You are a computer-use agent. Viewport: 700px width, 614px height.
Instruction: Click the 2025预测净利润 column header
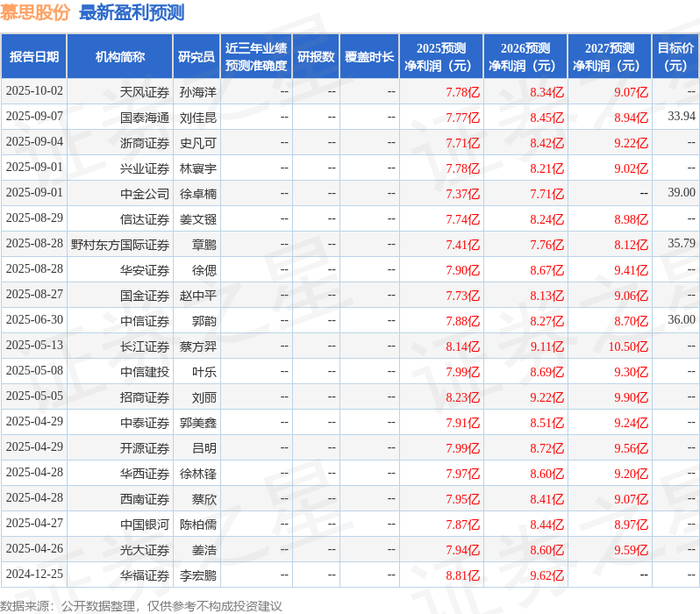pos(441,57)
